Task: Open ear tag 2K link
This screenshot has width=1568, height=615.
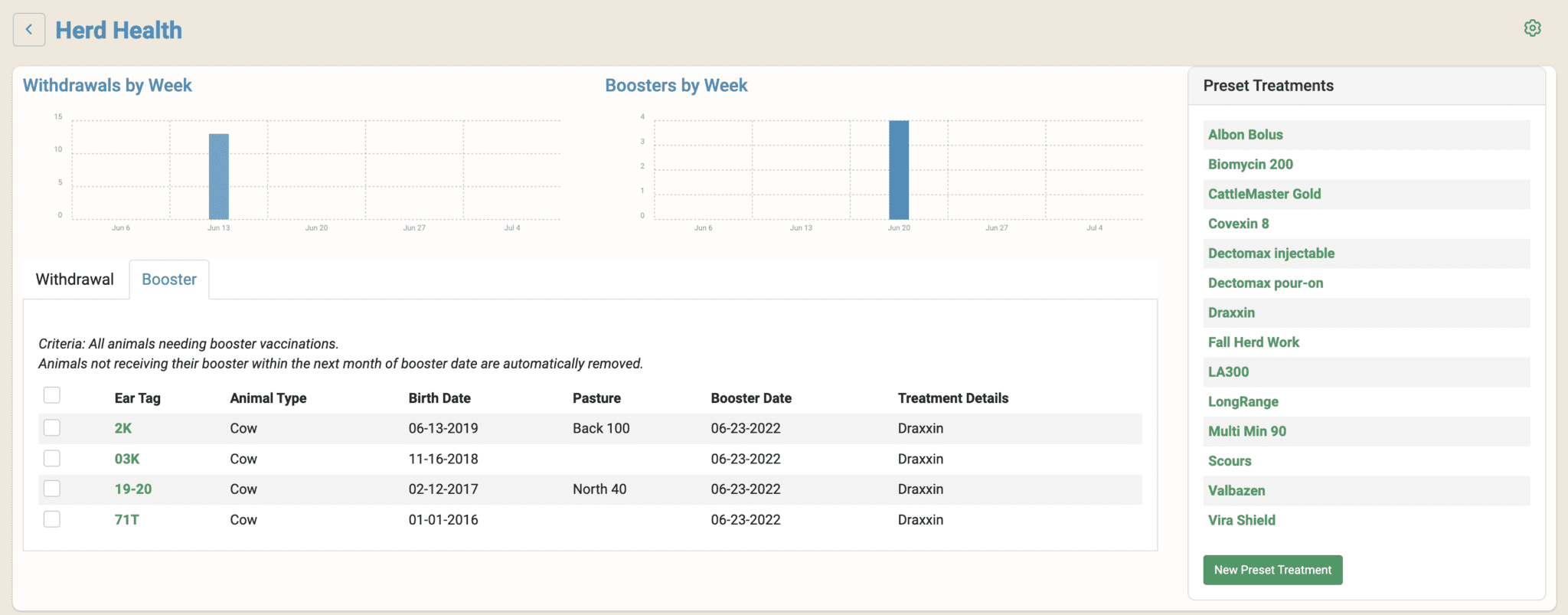Action: [123, 428]
